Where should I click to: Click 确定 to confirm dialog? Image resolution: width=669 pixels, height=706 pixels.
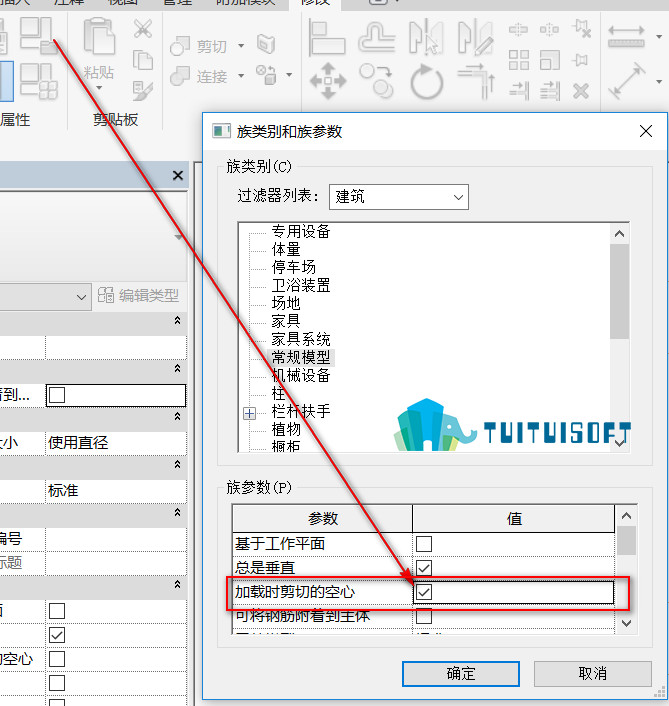461,674
